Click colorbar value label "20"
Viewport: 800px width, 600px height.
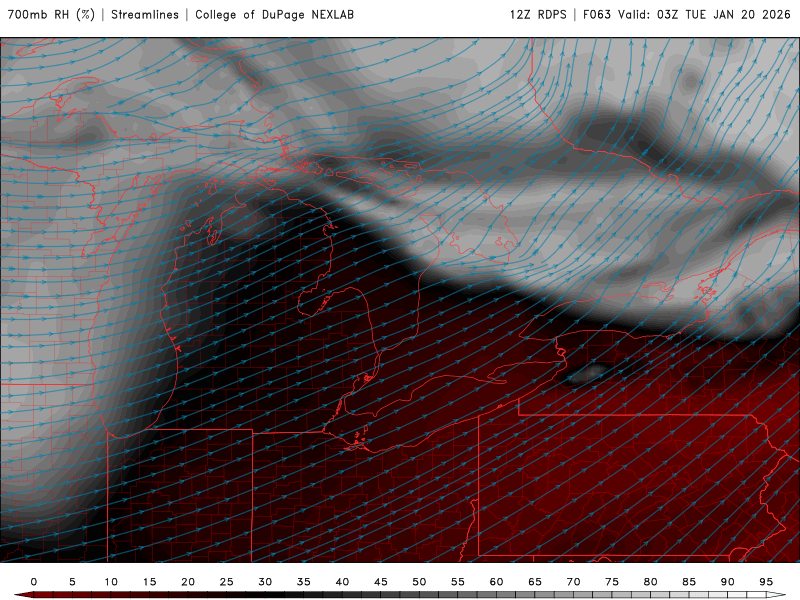[x=188, y=582]
